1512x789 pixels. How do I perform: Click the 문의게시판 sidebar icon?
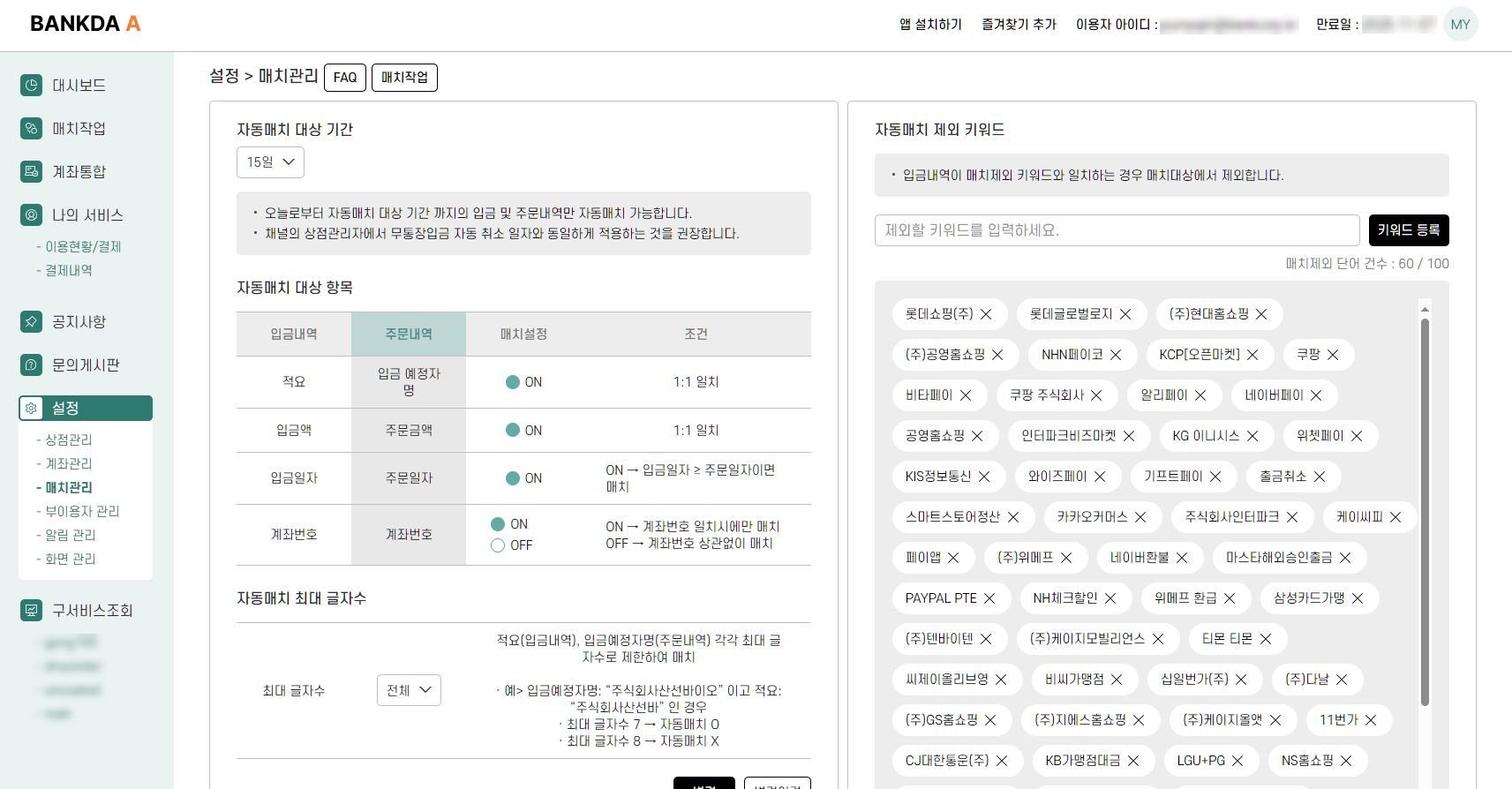coord(31,364)
